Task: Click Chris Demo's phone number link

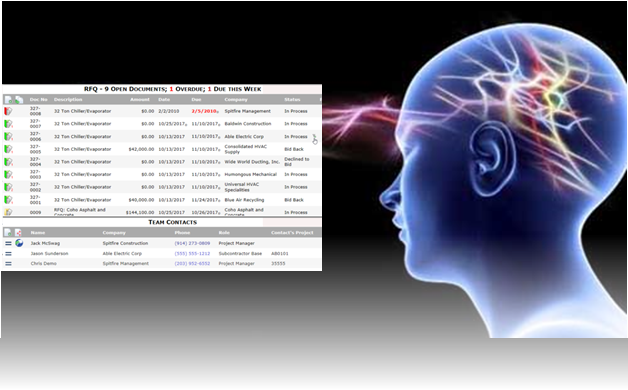Action: point(192,263)
